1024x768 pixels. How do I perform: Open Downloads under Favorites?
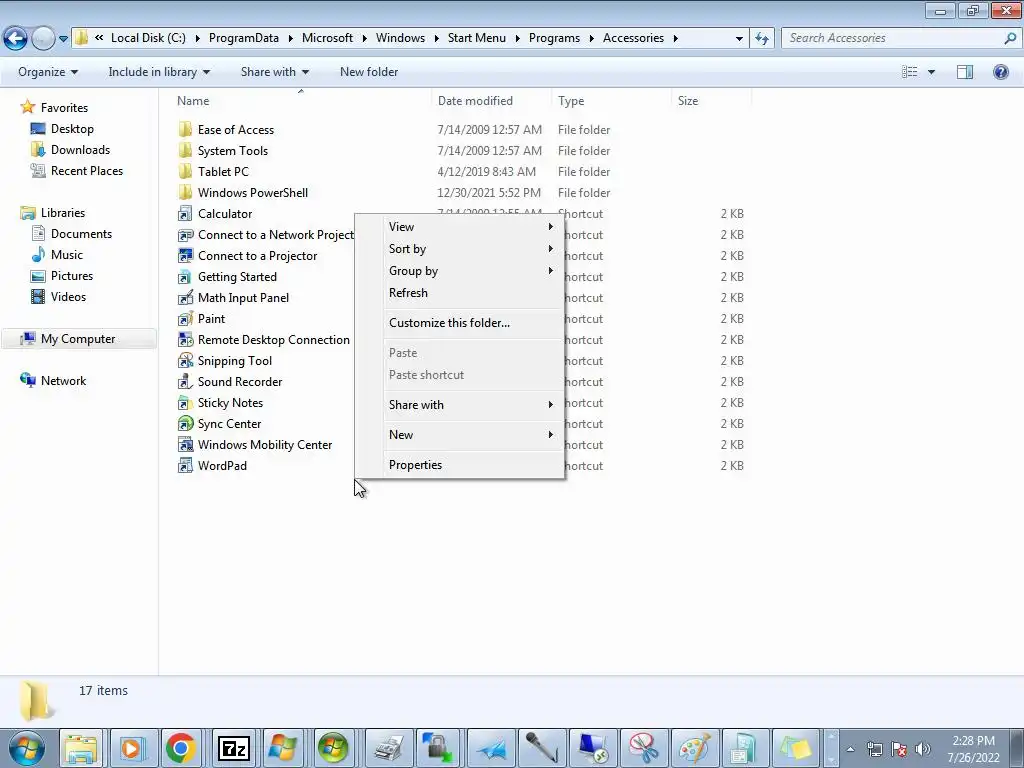[80, 150]
